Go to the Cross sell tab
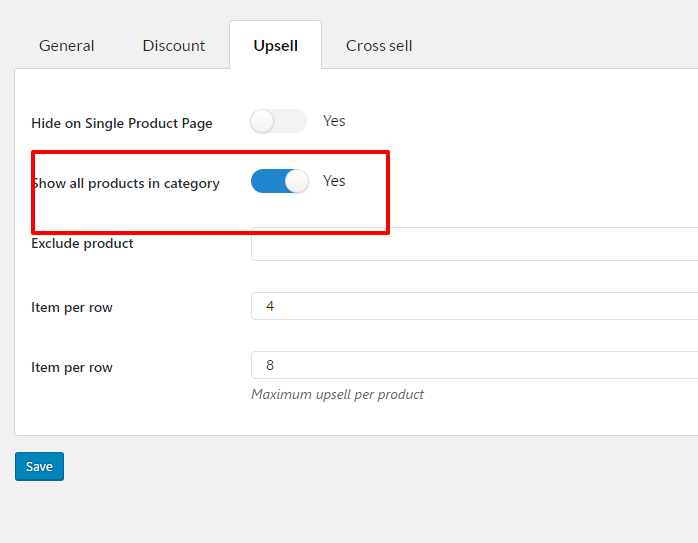The image size is (698, 543). 379,45
